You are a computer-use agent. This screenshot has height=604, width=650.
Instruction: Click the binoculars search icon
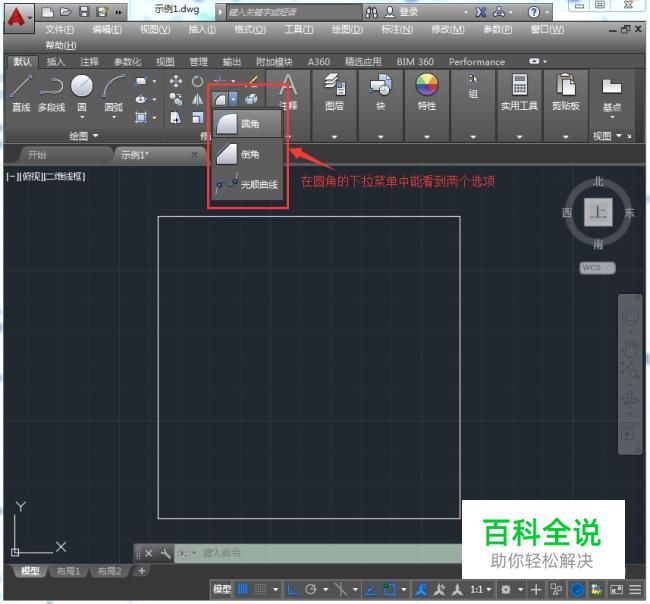[371, 12]
